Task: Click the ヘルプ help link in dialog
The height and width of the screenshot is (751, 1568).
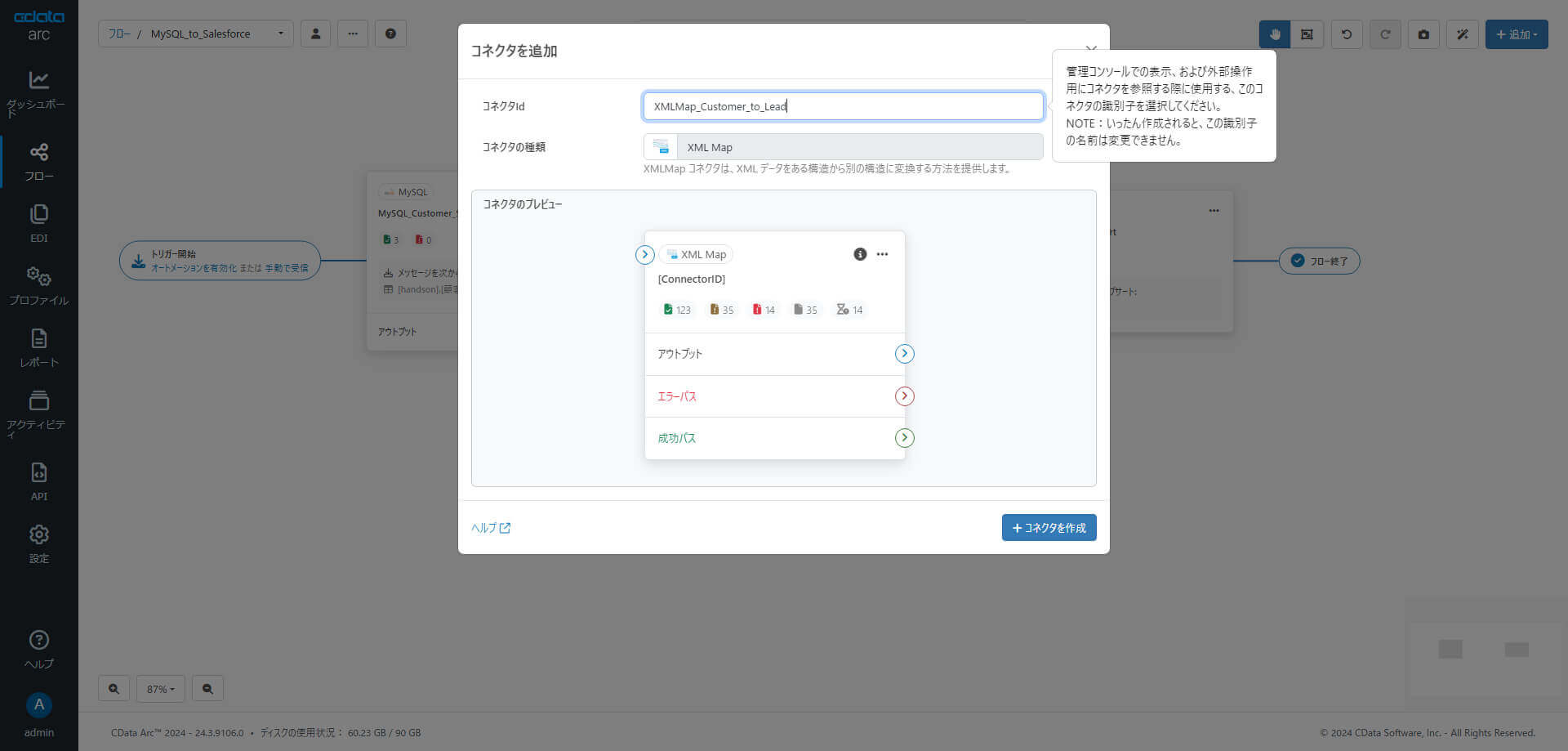Action: [x=491, y=528]
